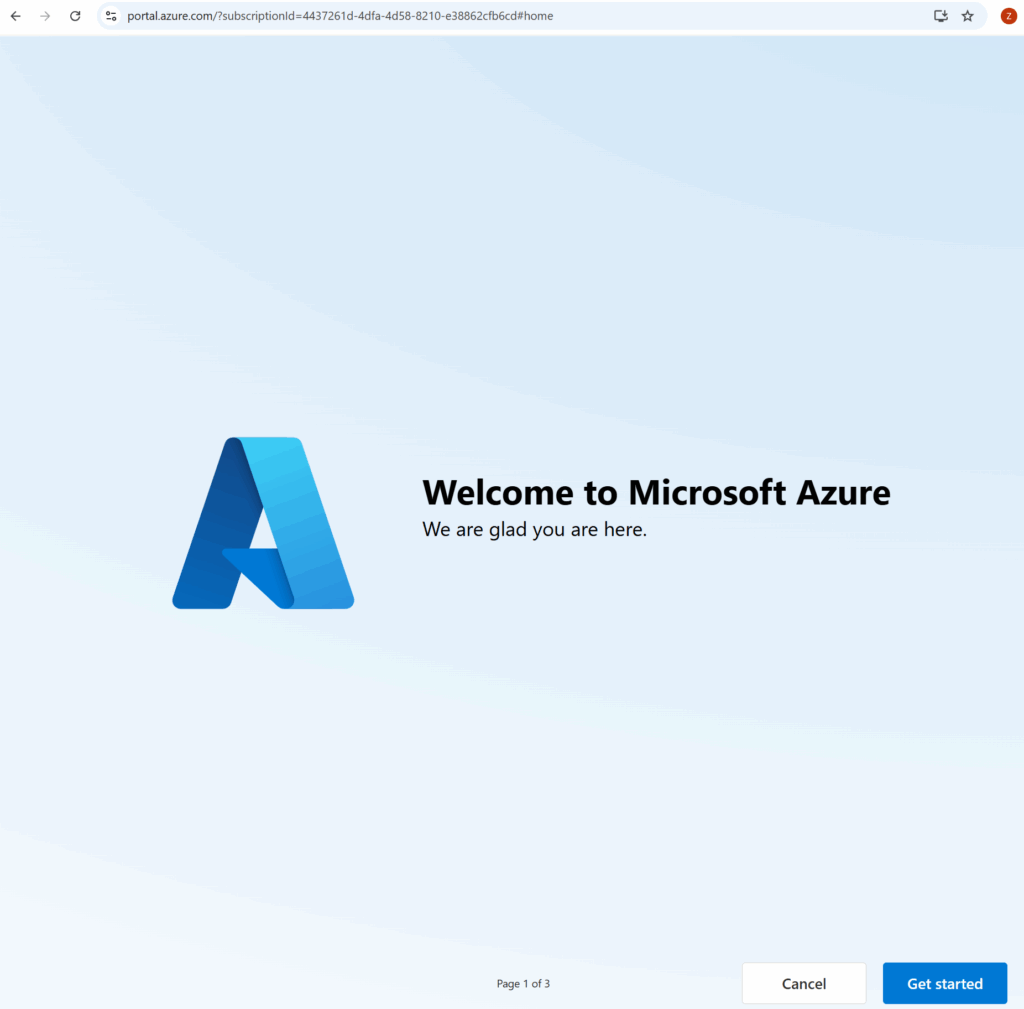Click the 'We are glad you are here.' text
This screenshot has width=1024, height=1009.
point(534,529)
